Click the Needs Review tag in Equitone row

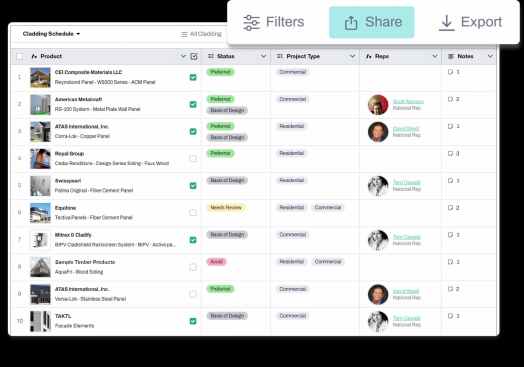coord(226,208)
